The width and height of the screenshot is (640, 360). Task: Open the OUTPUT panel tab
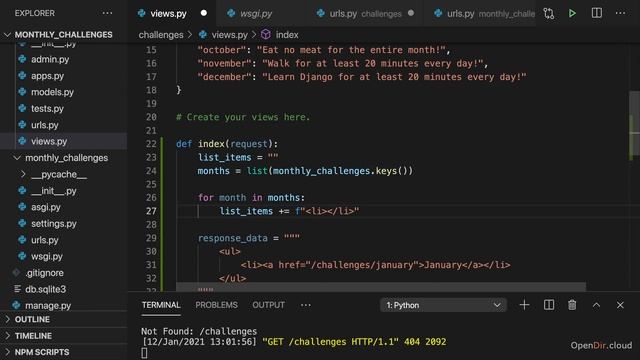point(268,305)
